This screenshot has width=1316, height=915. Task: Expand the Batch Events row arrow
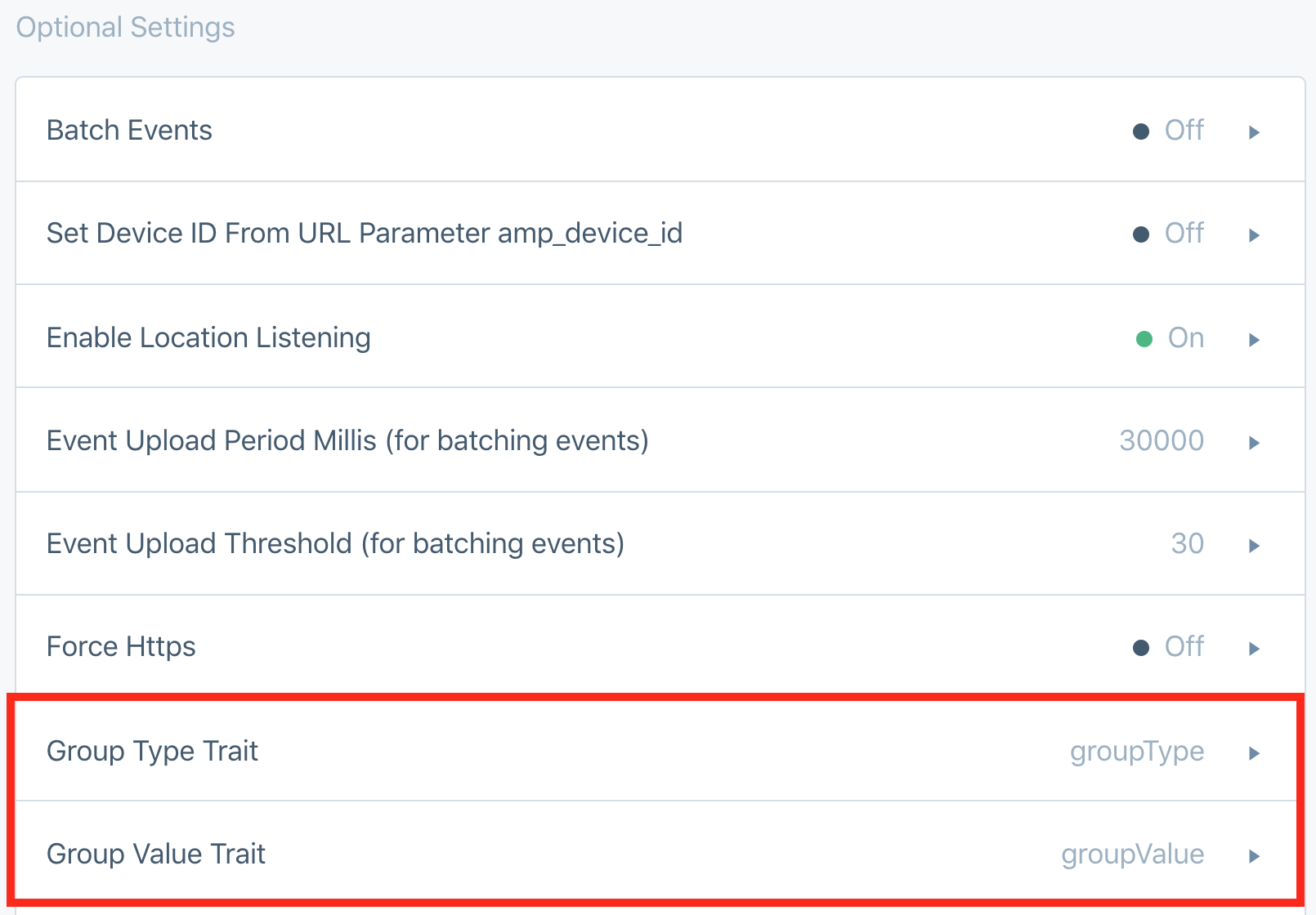[x=1254, y=132]
